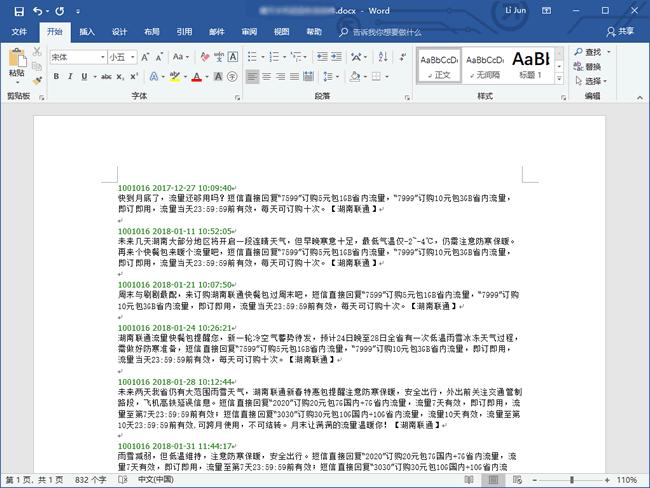
Task: Click the Redo/Repeat icon
Action: coord(60,11)
